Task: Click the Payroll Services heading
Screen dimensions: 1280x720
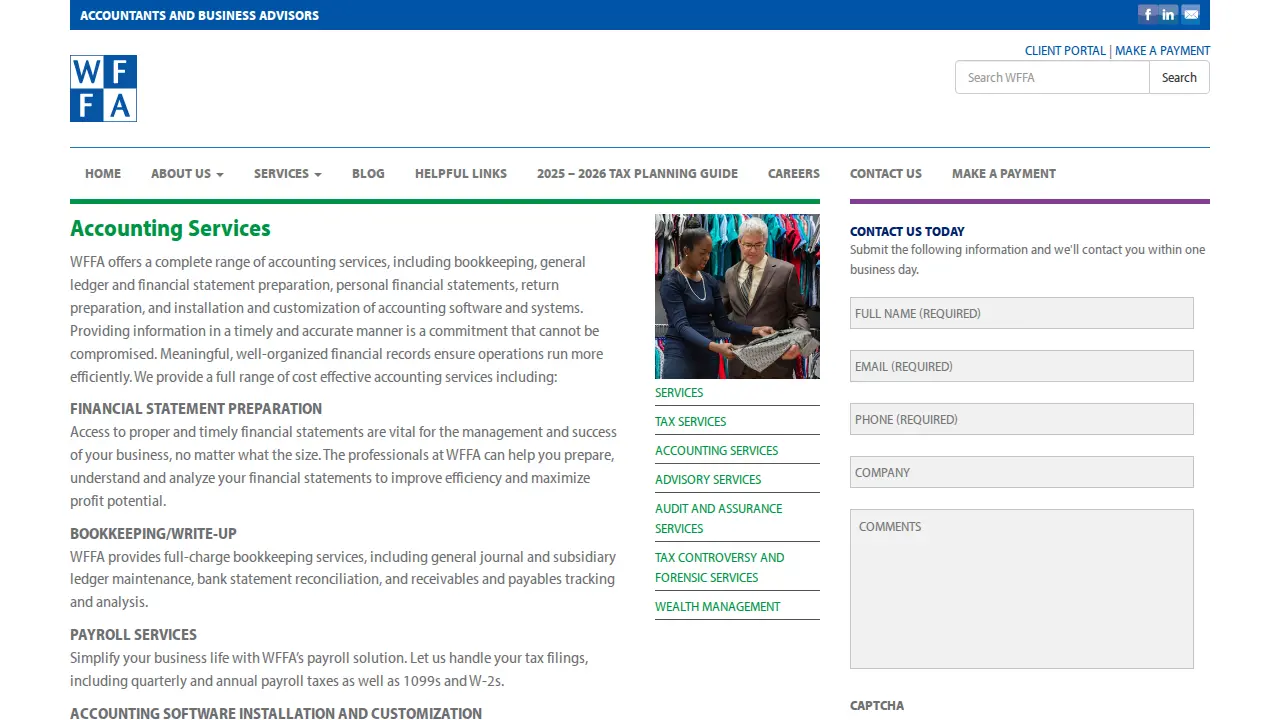Action: [133, 635]
